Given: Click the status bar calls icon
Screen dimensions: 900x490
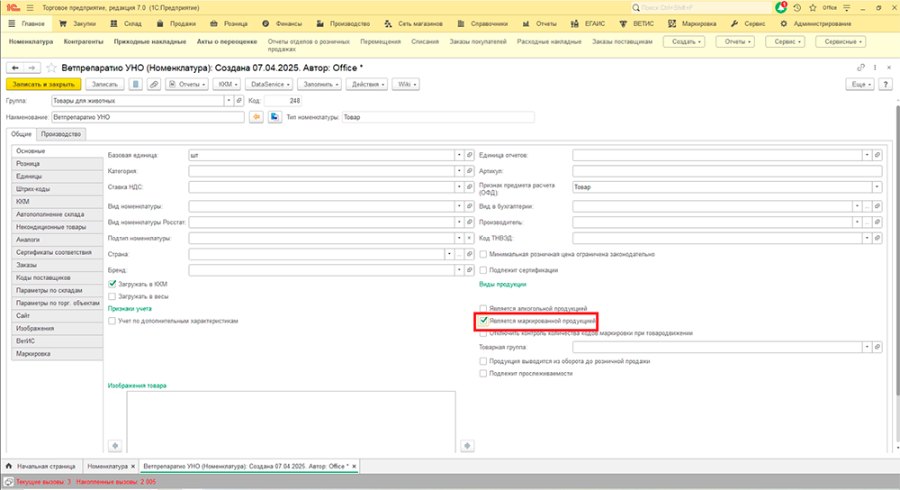Looking at the screenshot, I should coord(9,482).
